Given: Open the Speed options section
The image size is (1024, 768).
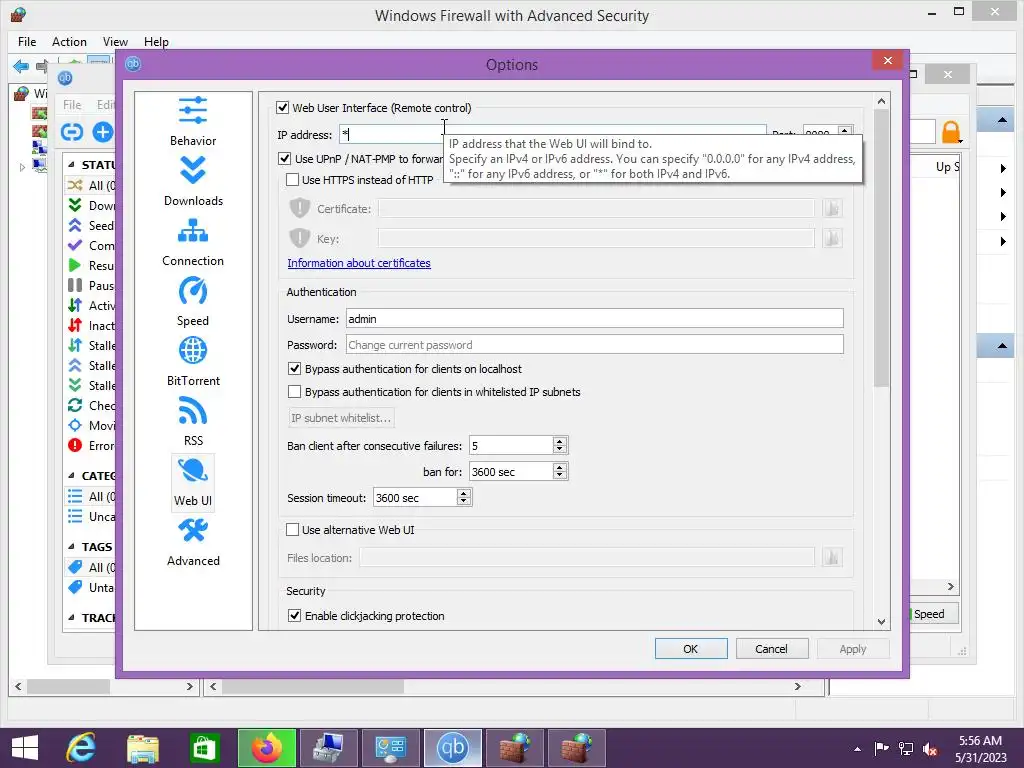Looking at the screenshot, I should tap(193, 302).
